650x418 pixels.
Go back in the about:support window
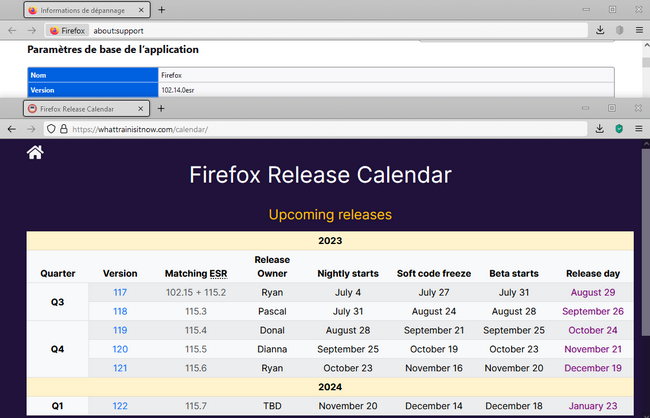[x=12, y=30]
